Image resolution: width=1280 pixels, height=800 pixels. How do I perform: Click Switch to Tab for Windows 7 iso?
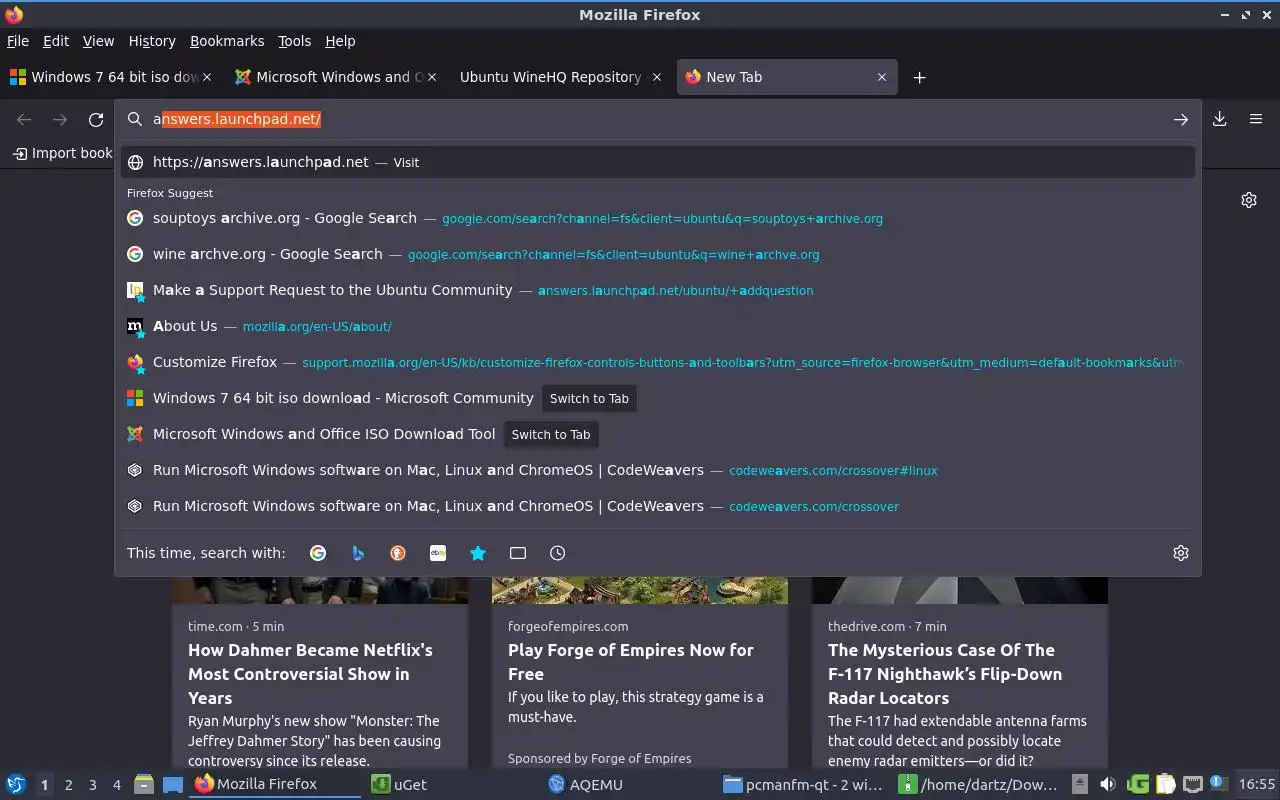click(589, 398)
